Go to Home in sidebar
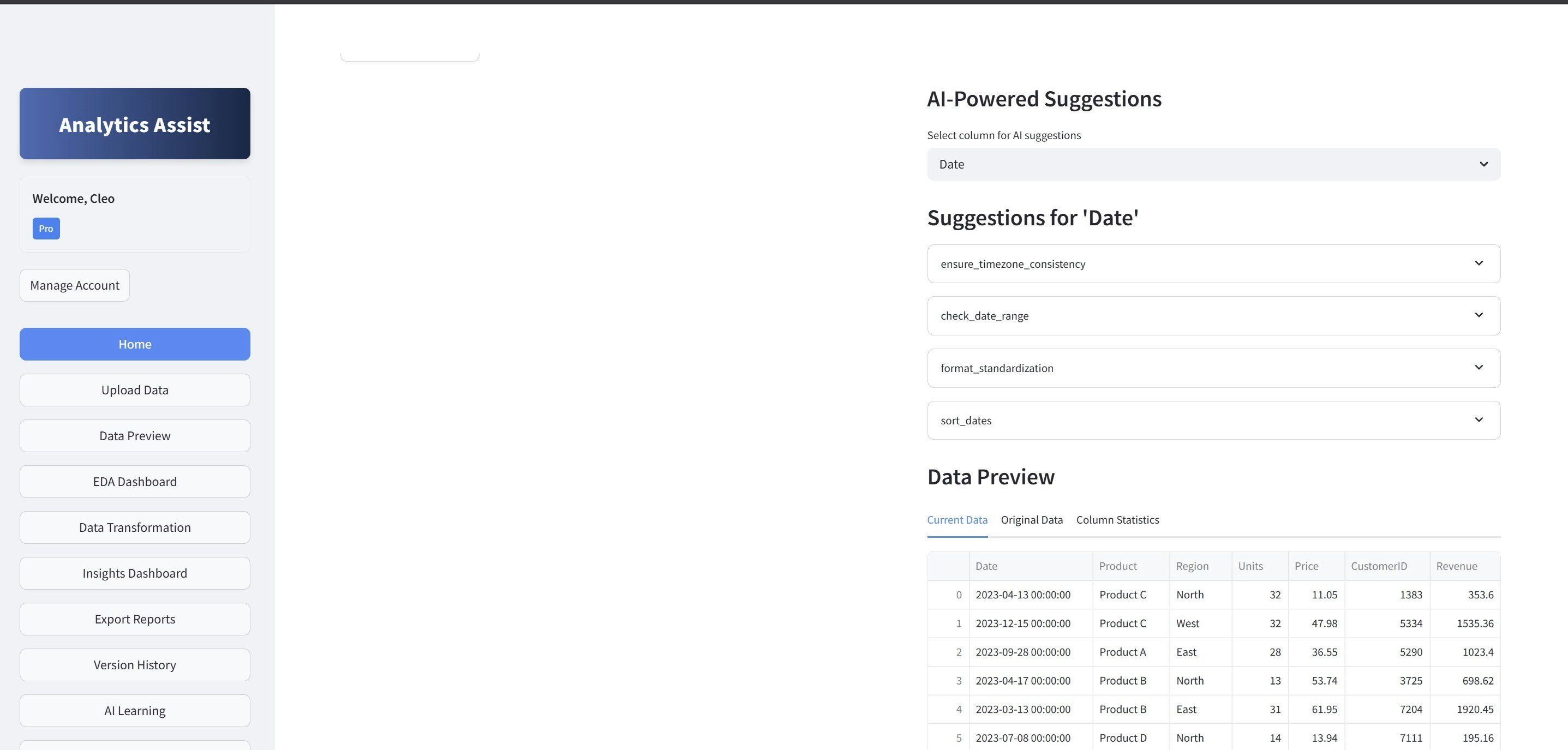This screenshot has height=750, width=1568. [x=135, y=345]
